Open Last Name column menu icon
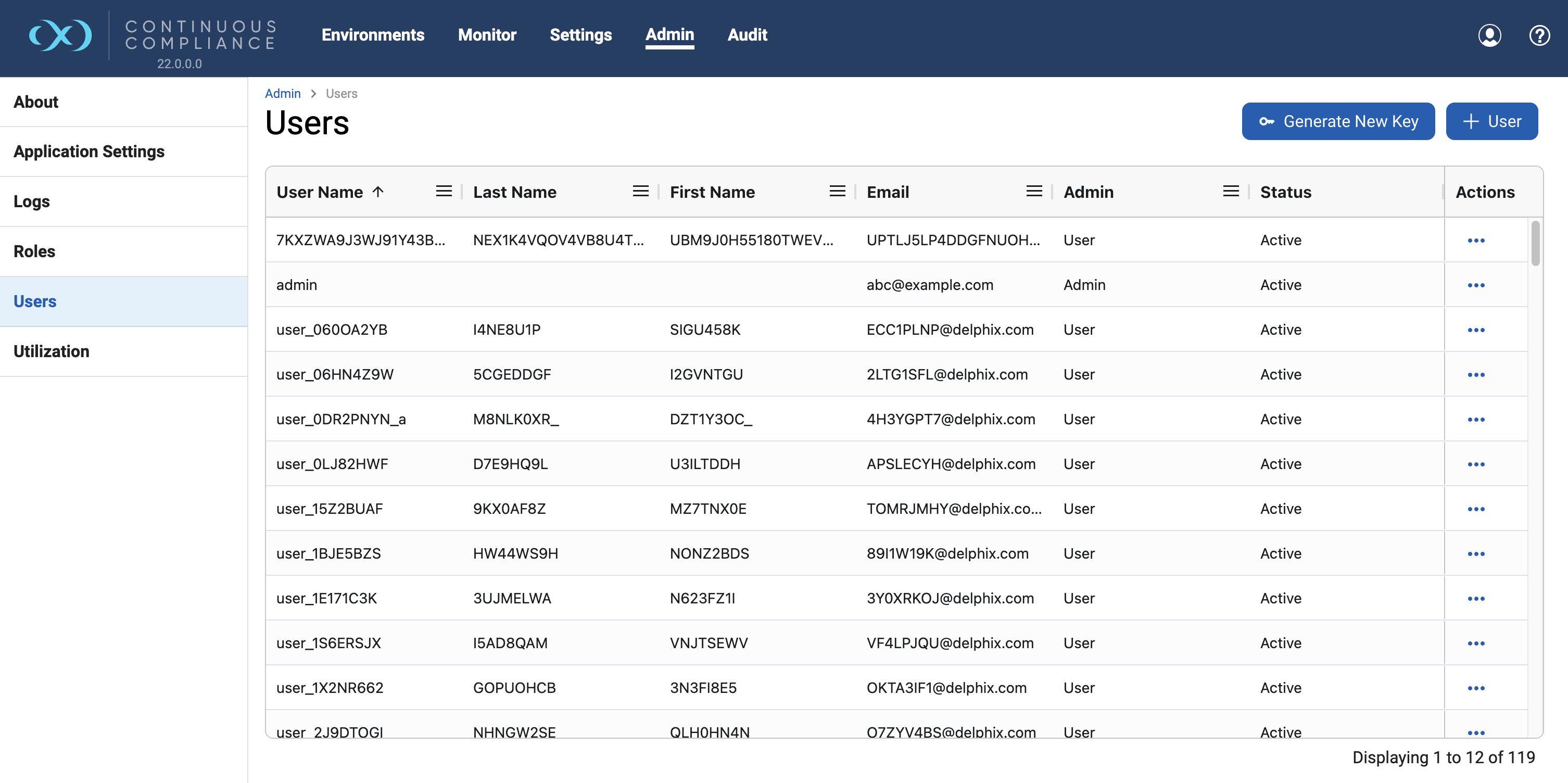The image size is (1568, 783). coord(640,192)
